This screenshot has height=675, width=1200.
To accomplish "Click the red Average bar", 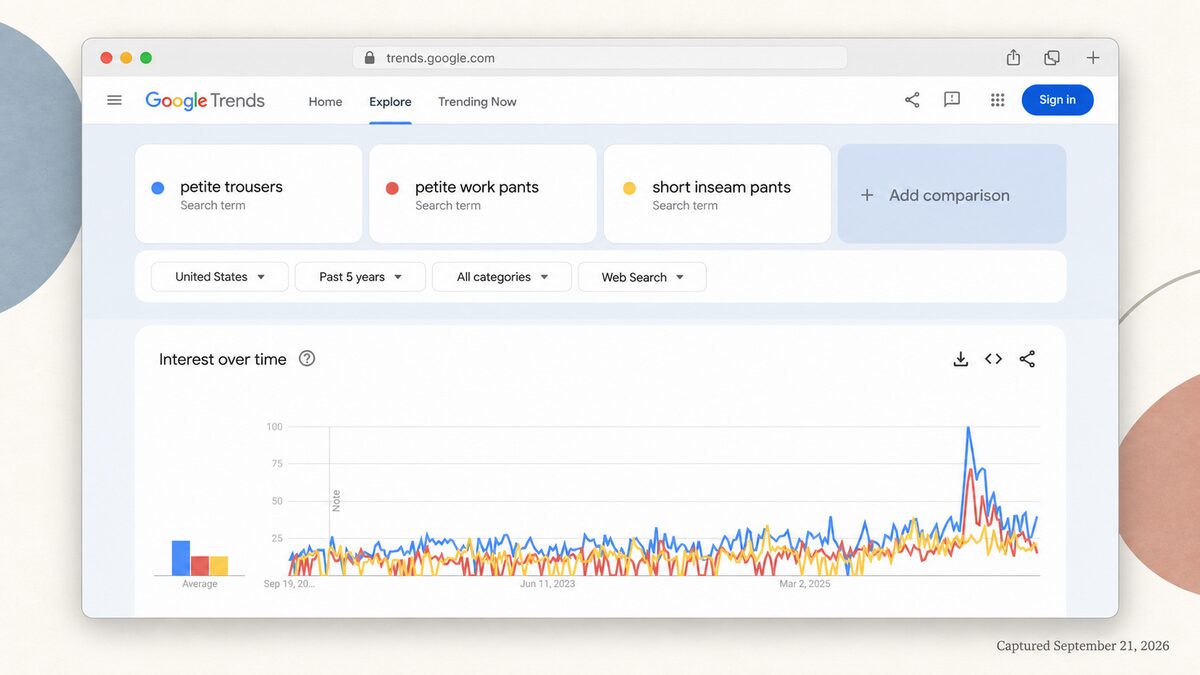I will tap(200, 566).
